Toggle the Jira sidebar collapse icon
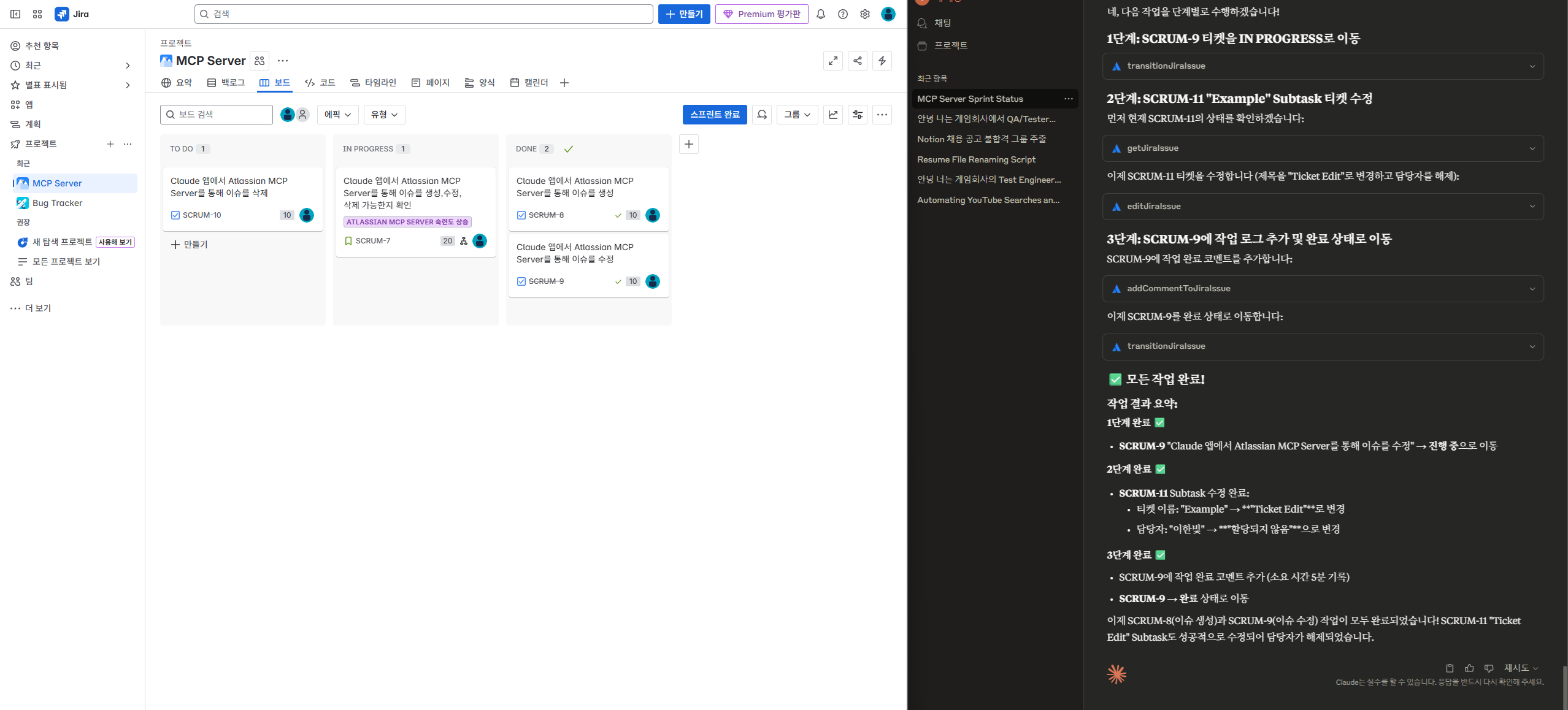Viewport: 1568px width, 710px height. pos(15,14)
